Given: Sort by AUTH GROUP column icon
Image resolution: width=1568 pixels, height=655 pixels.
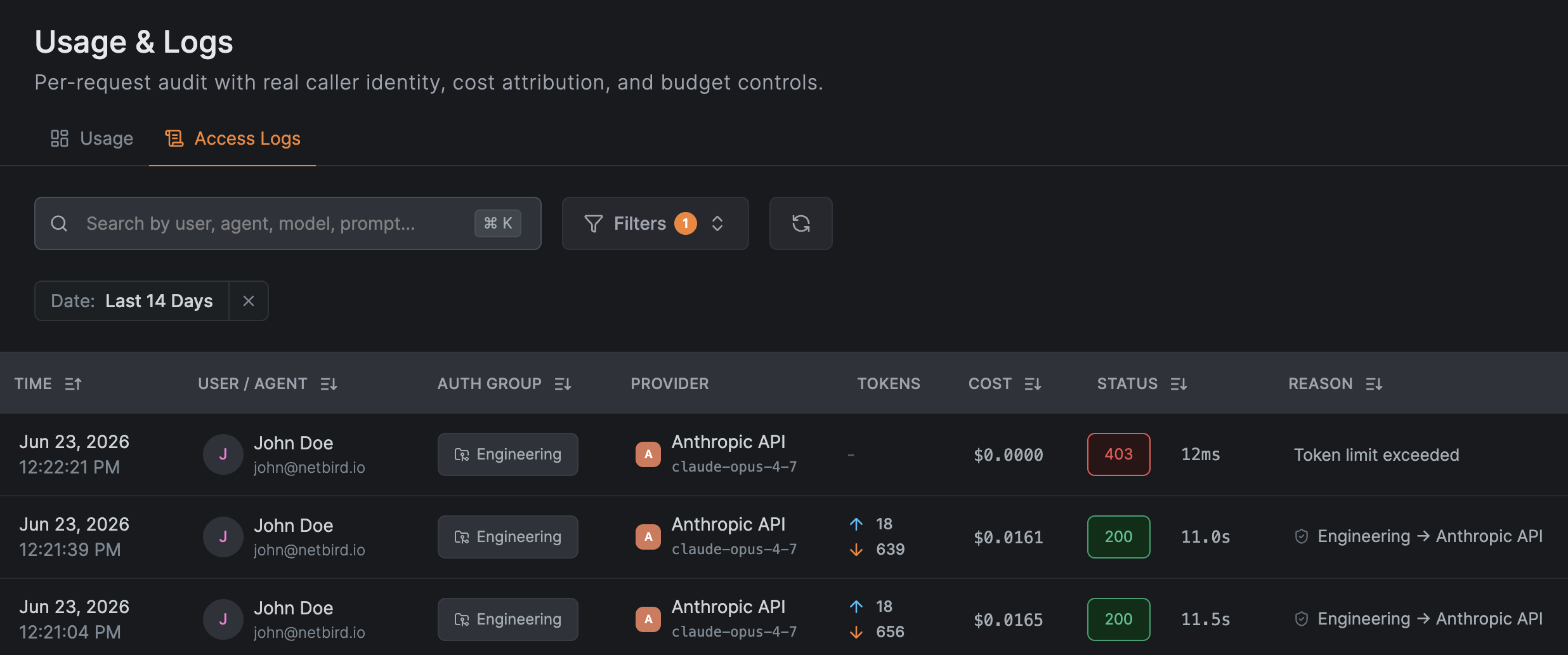Looking at the screenshot, I should coord(563,384).
